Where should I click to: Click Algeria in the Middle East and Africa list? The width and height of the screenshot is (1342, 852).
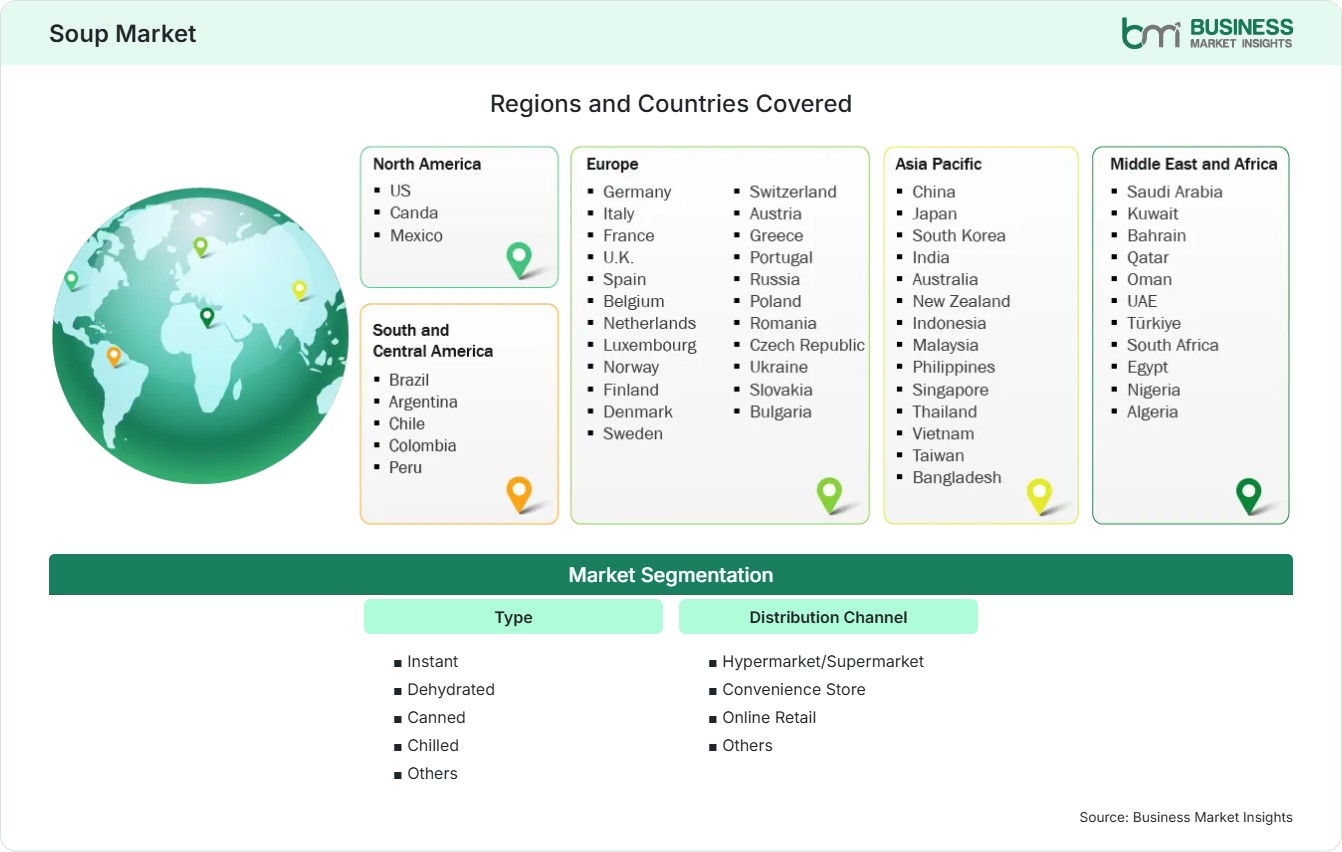(1152, 412)
